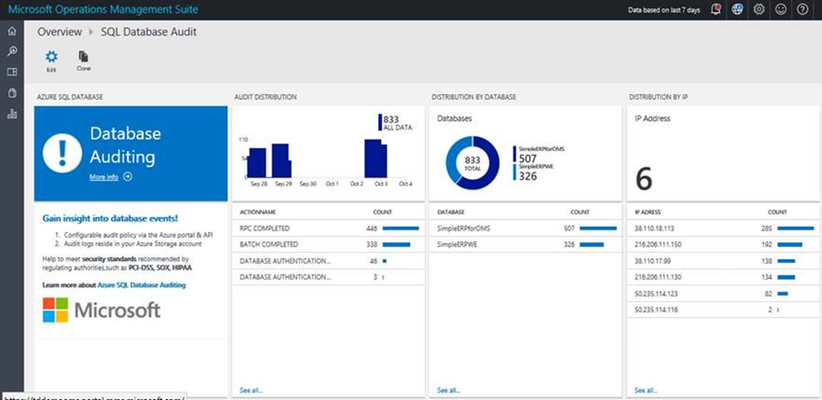The width and height of the screenshot is (822, 400).
Task: Select DATABASE AUTHENTICATION row with count 46
Action: pos(328,261)
